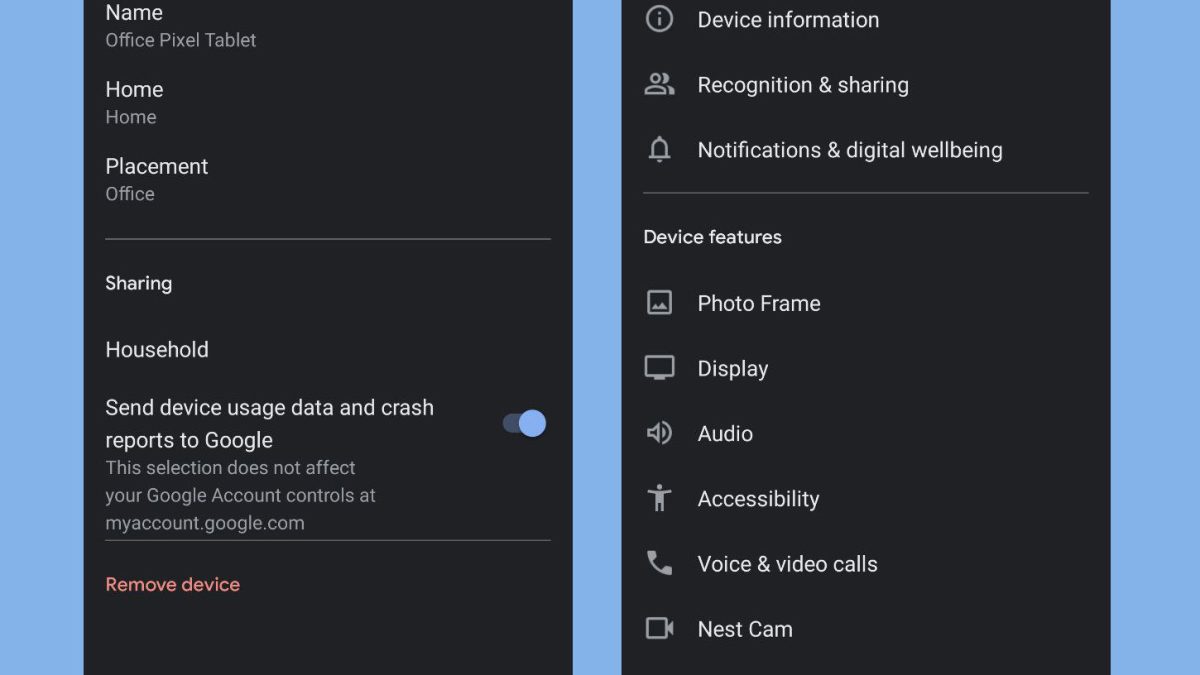Click the Recognition & sharing people icon
The height and width of the screenshot is (675, 1200).
coord(659,85)
